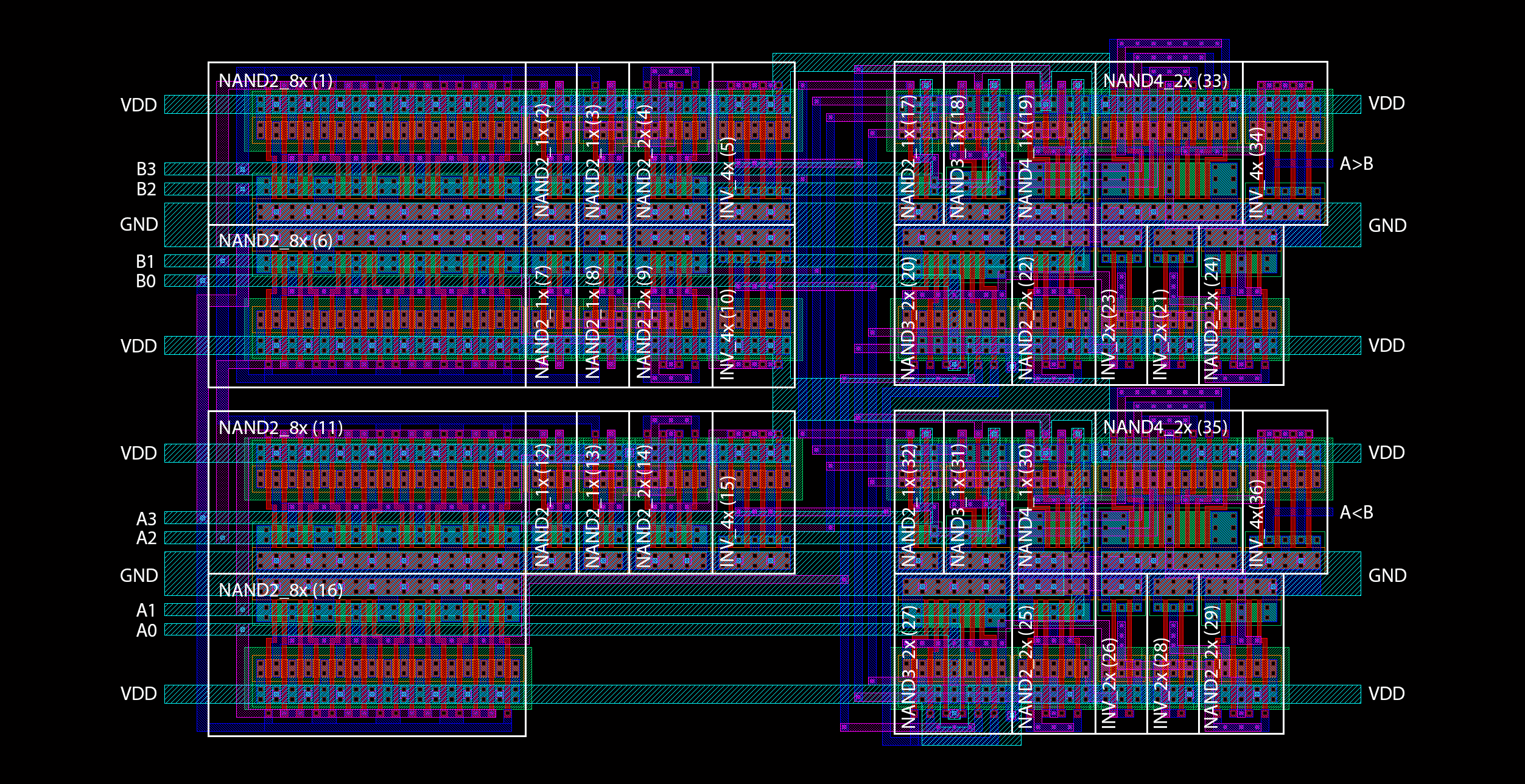The width and height of the screenshot is (1525, 784).
Task: Click the NAND2_8x (11) cell label
Action: (280, 428)
